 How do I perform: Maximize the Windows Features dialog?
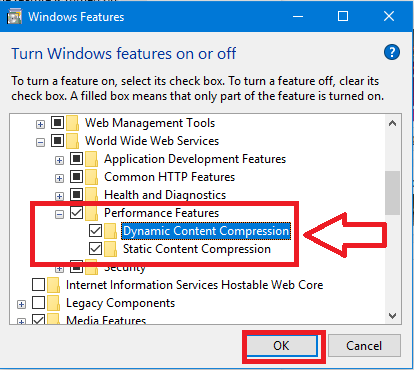click(x=343, y=16)
